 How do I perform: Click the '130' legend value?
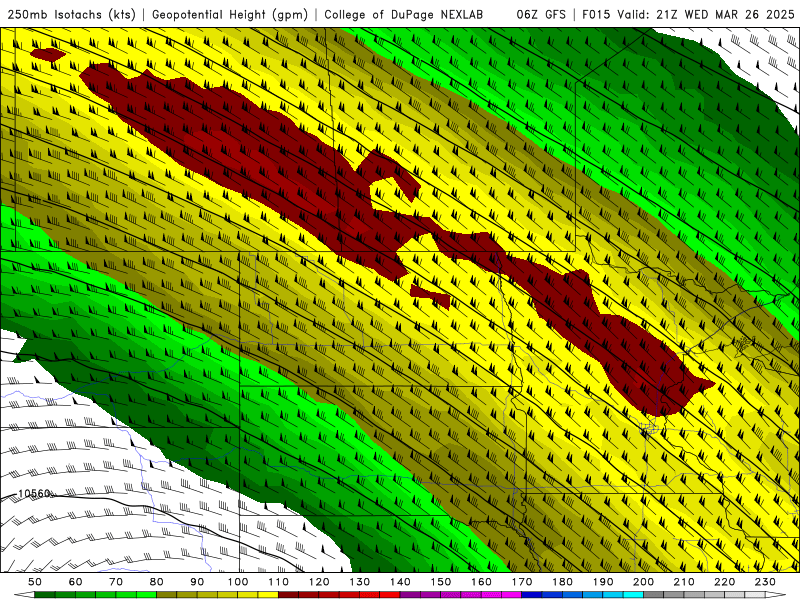(360, 582)
